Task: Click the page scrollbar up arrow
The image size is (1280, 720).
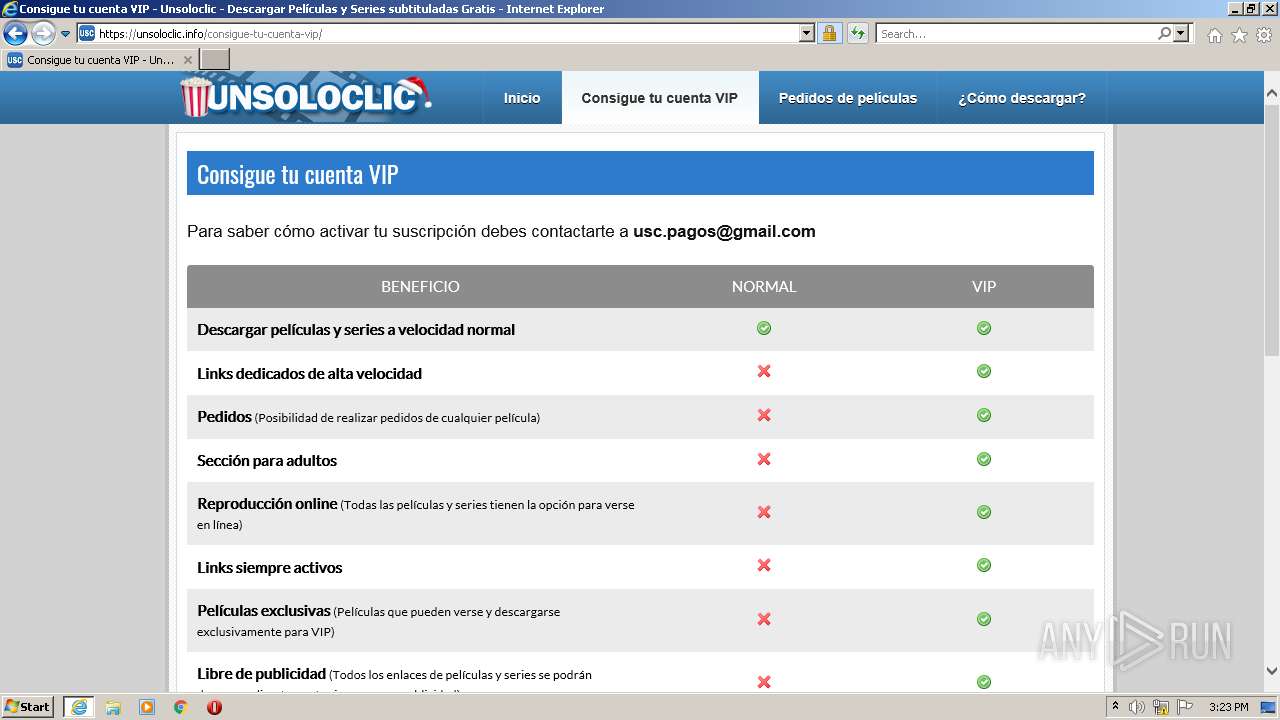Action: tap(1272, 93)
